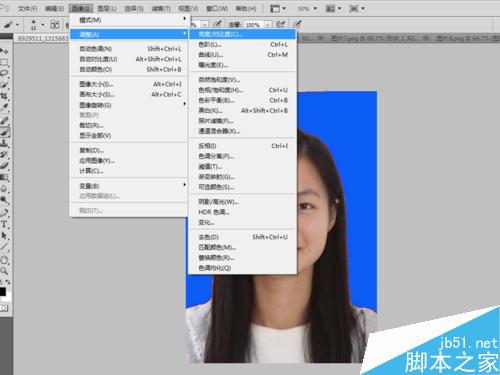This screenshot has height=375, width=500.
Task: Toggle tablet pressure for size icon
Action: tap(297, 24)
